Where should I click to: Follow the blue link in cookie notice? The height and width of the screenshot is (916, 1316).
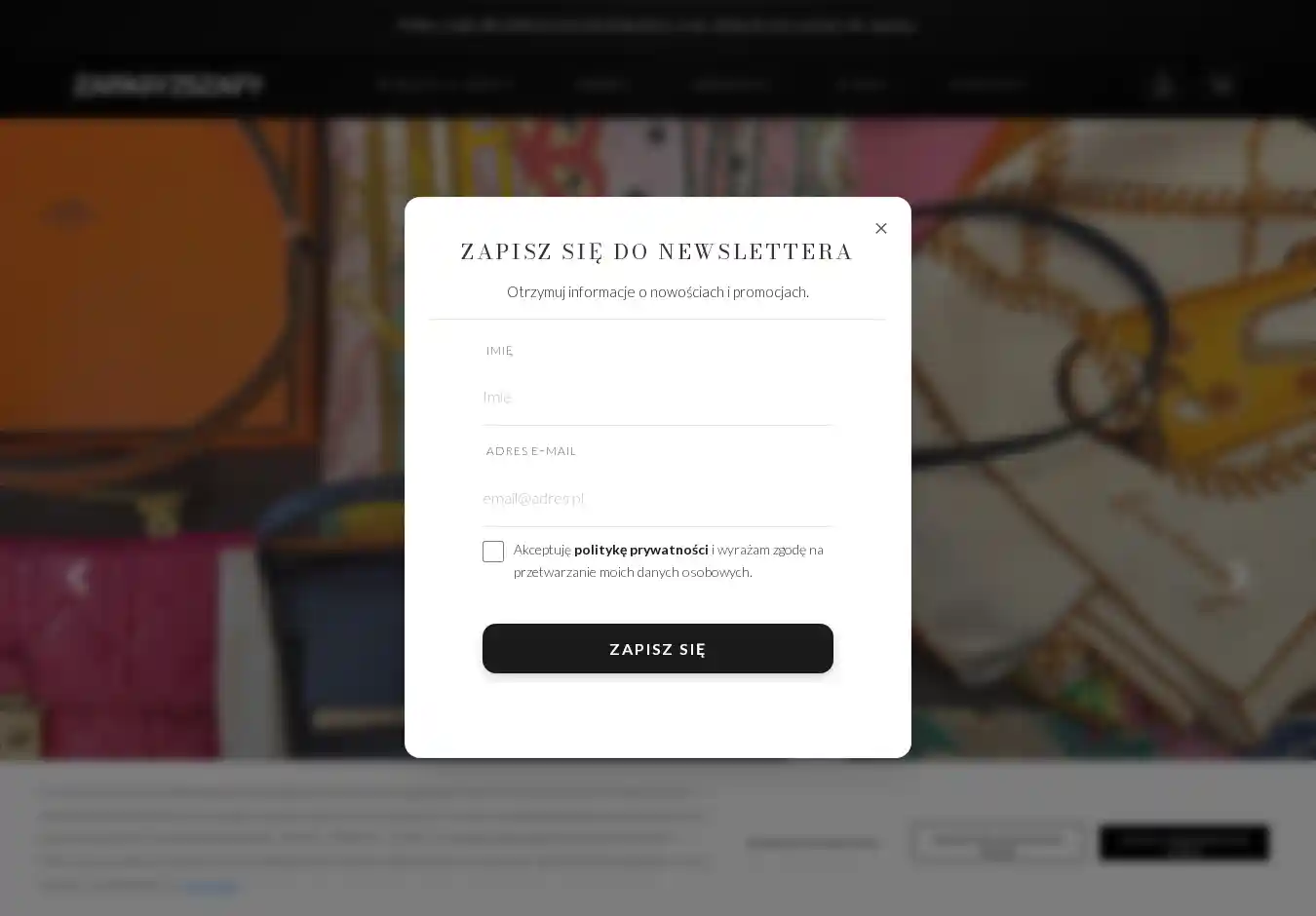tap(210, 885)
